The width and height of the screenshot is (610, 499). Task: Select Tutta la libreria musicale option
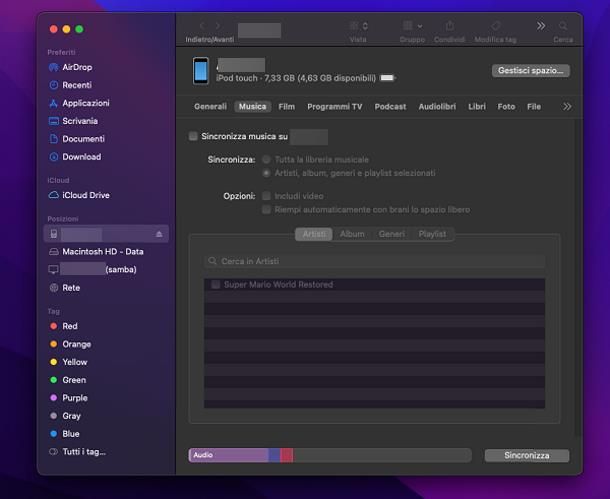pos(267,159)
